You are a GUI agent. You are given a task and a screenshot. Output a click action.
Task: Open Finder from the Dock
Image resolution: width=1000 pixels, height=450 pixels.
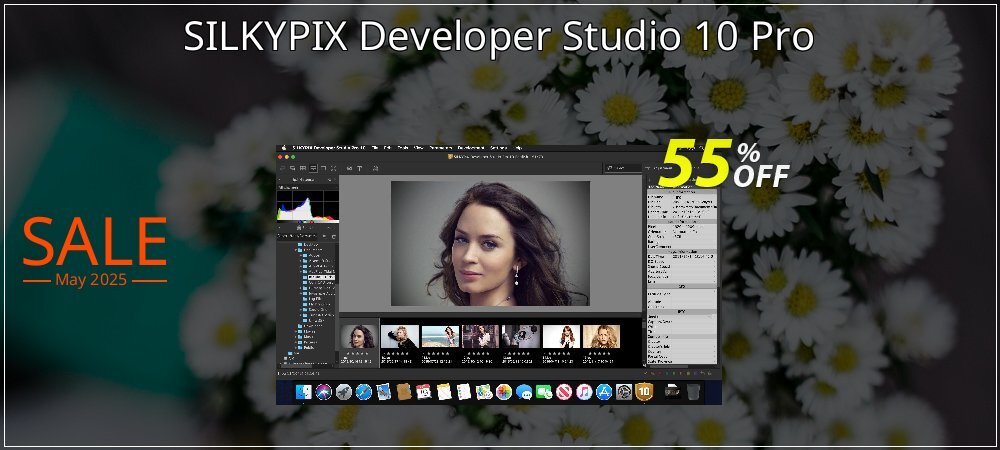pos(304,391)
